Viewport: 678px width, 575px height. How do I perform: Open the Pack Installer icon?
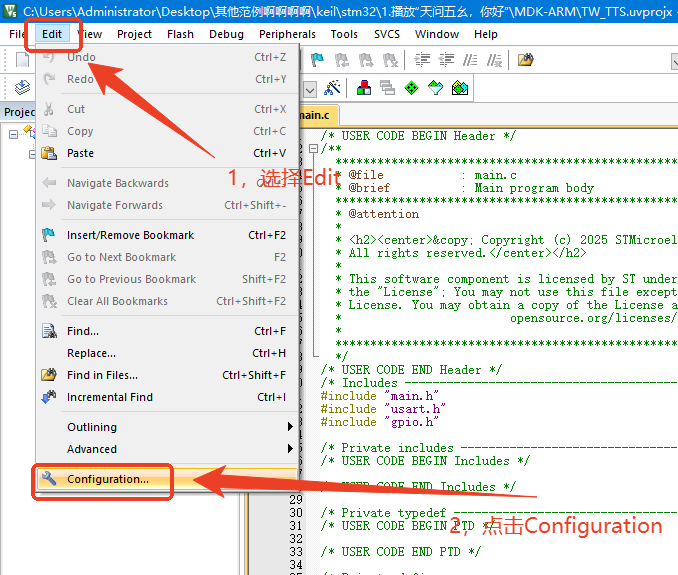pos(460,88)
